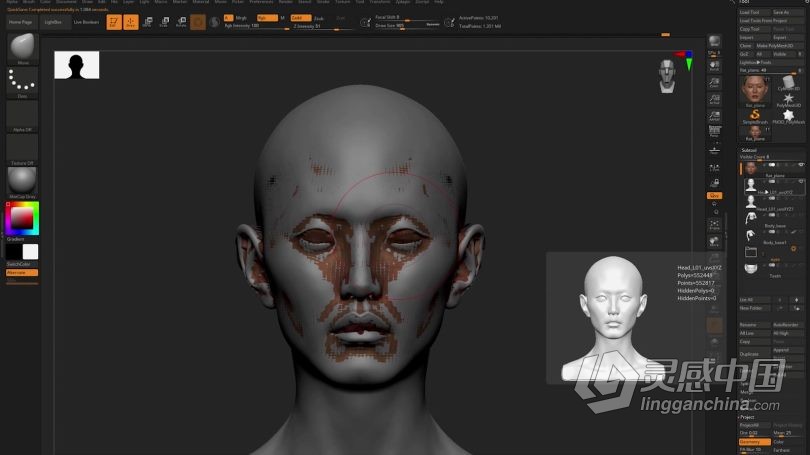Image resolution: width=810 pixels, height=455 pixels.
Task: Open Lightbox Tools browser
Action: point(771,62)
